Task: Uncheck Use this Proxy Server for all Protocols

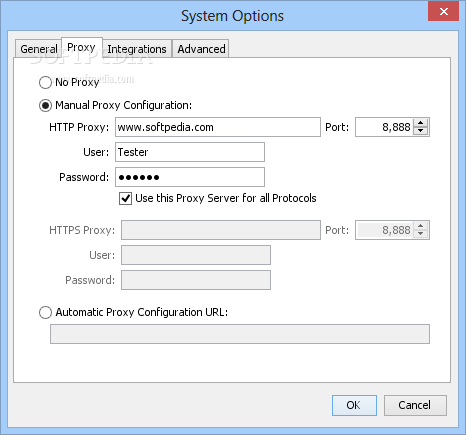Action: pyautogui.click(x=125, y=198)
